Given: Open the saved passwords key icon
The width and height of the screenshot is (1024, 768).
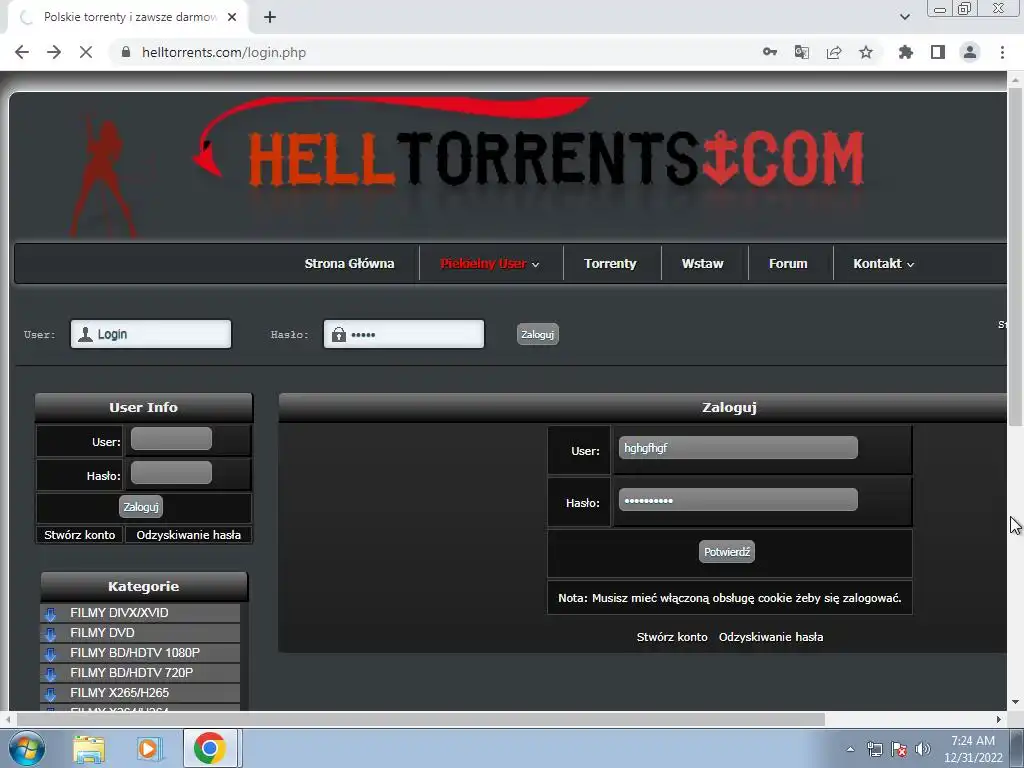Looking at the screenshot, I should (770, 52).
